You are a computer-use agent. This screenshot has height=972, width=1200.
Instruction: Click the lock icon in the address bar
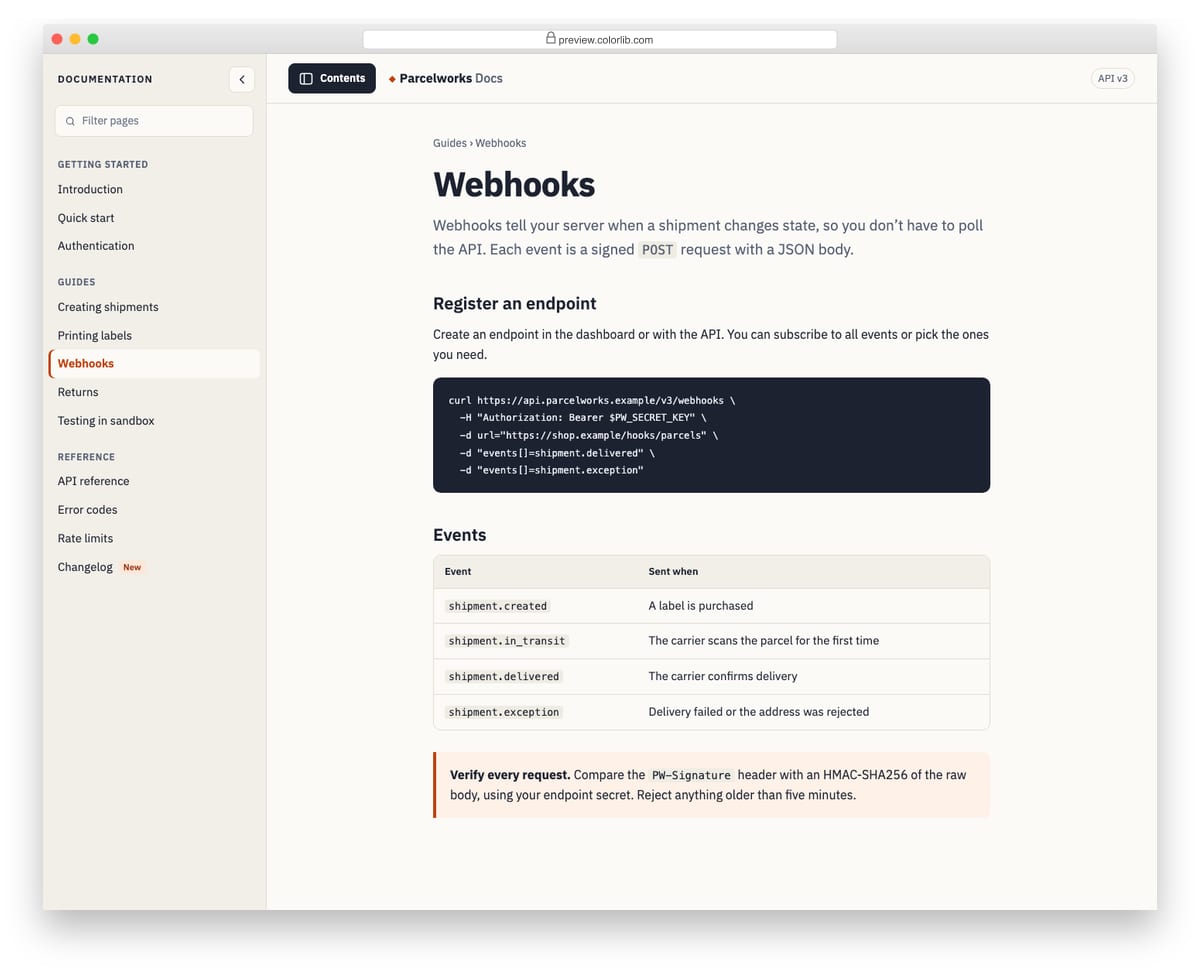(x=550, y=38)
